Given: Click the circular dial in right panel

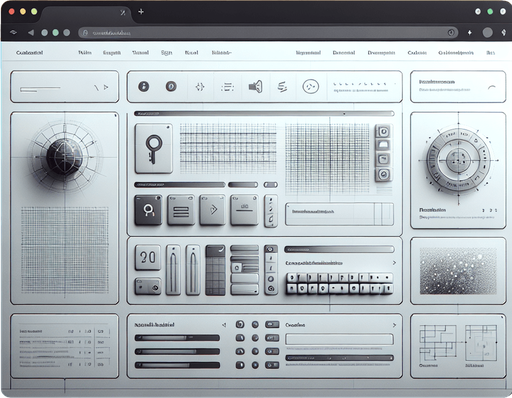Looking at the screenshot, I should pyautogui.click(x=458, y=160).
